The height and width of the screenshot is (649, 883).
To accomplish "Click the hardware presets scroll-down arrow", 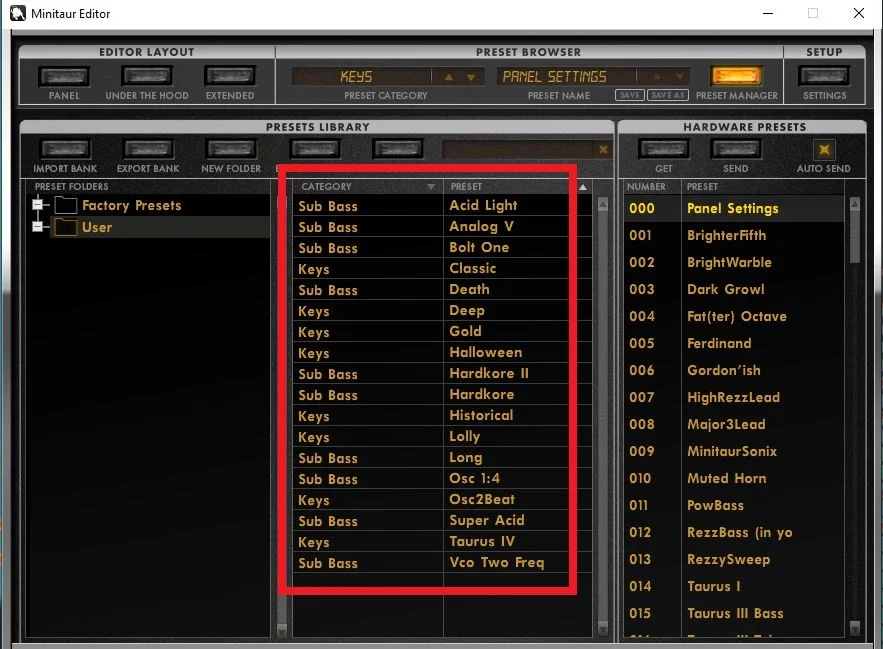I will (x=855, y=628).
